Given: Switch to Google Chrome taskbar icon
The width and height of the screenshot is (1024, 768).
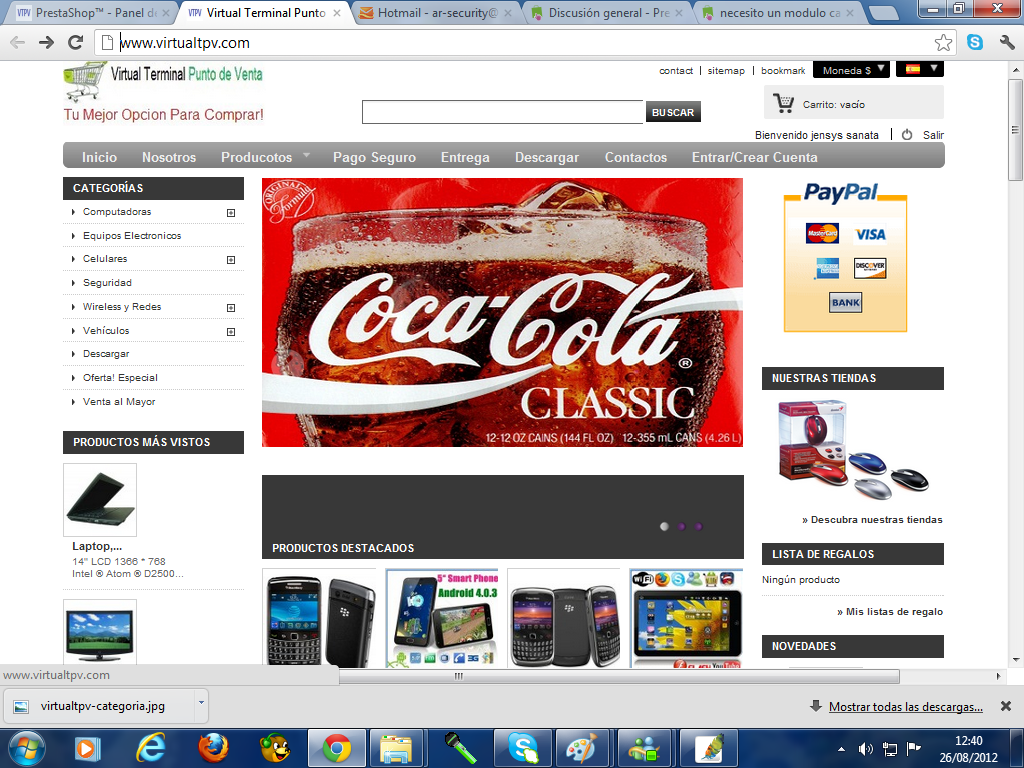Looking at the screenshot, I should coord(336,748).
